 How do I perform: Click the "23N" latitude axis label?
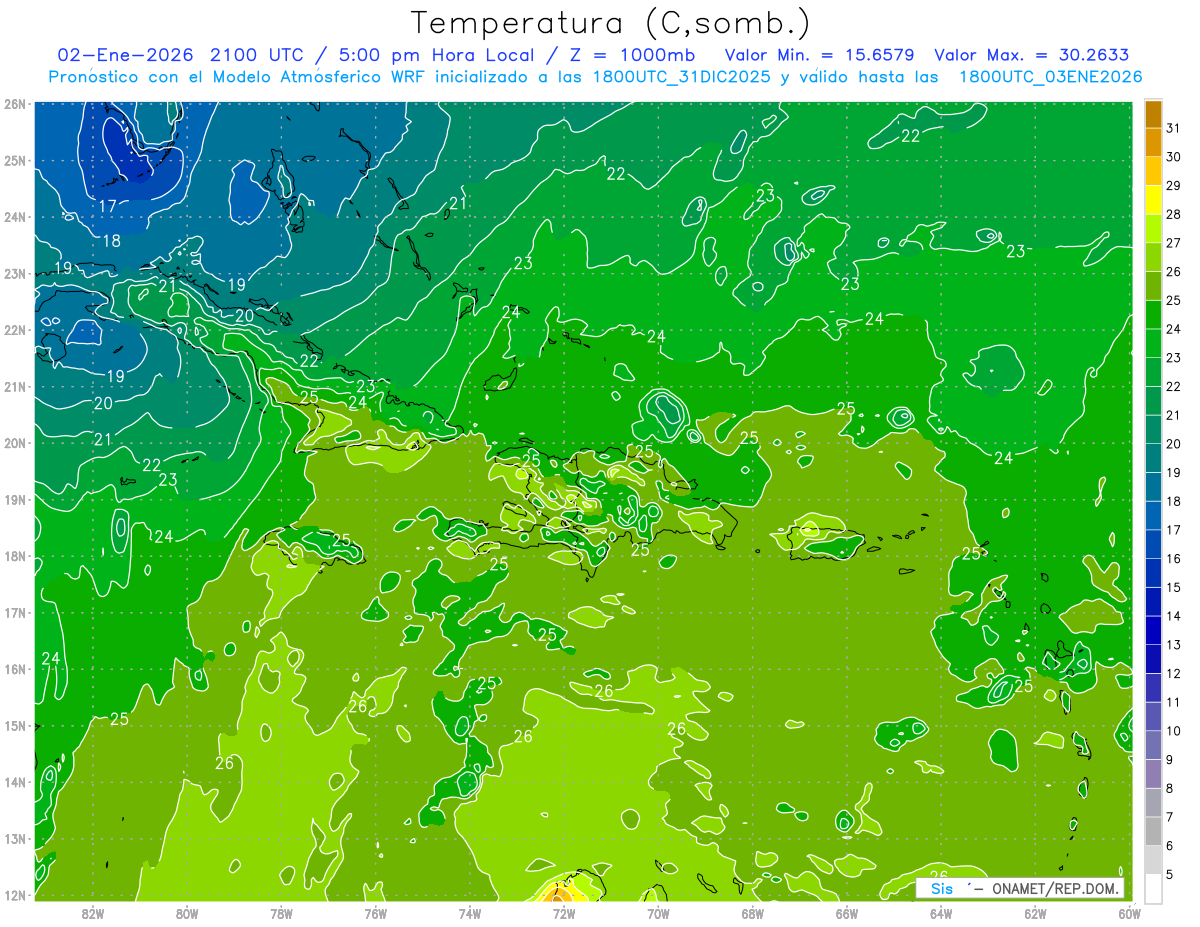[14, 273]
